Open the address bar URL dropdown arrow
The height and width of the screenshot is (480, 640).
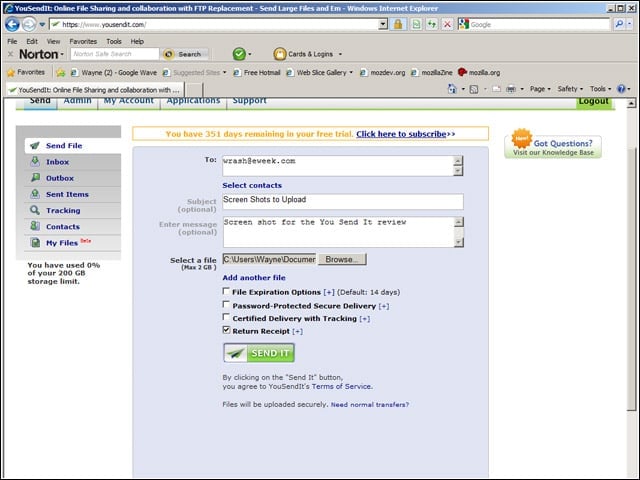pyautogui.click(x=382, y=24)
